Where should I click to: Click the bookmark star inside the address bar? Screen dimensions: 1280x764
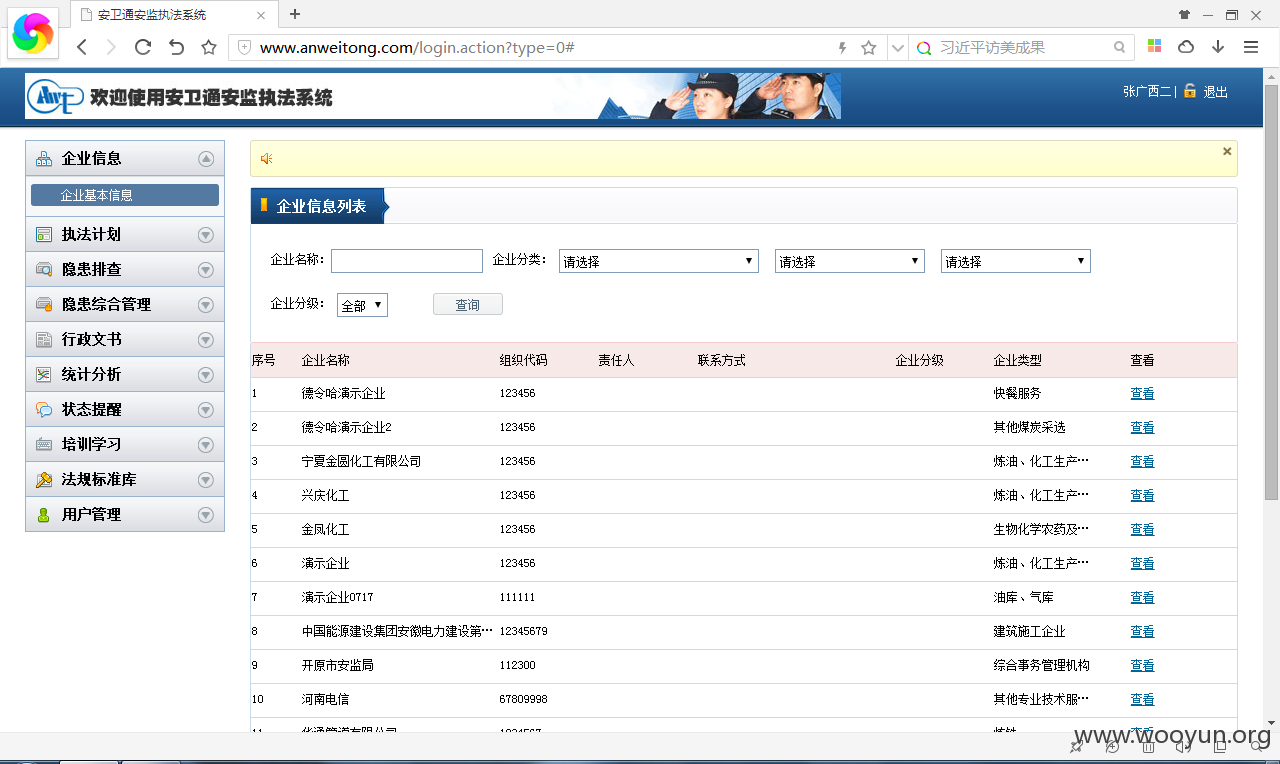(869, 47)
